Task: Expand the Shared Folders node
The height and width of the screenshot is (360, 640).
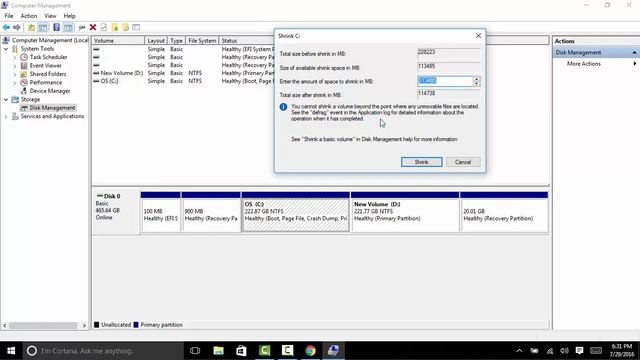Action: pos(15,74)
